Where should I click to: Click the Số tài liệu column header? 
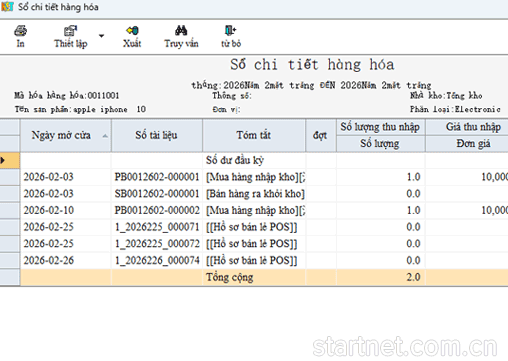point(157,135)
